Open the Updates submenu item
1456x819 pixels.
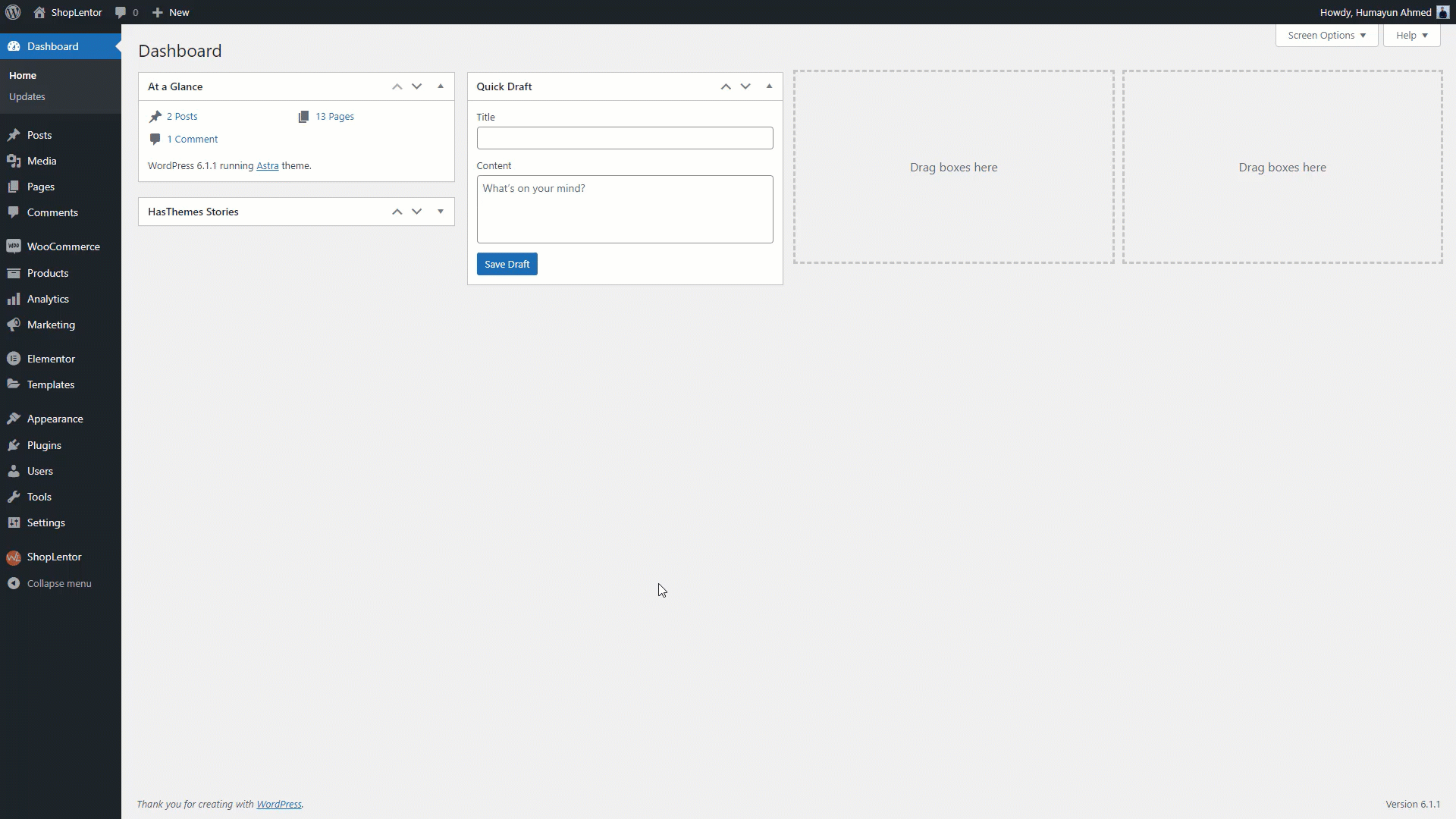tap(27, 96)
